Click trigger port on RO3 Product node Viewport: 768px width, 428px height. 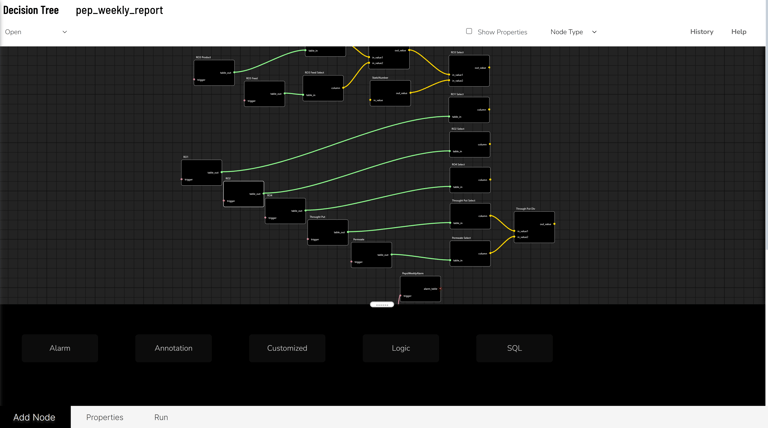194,79
